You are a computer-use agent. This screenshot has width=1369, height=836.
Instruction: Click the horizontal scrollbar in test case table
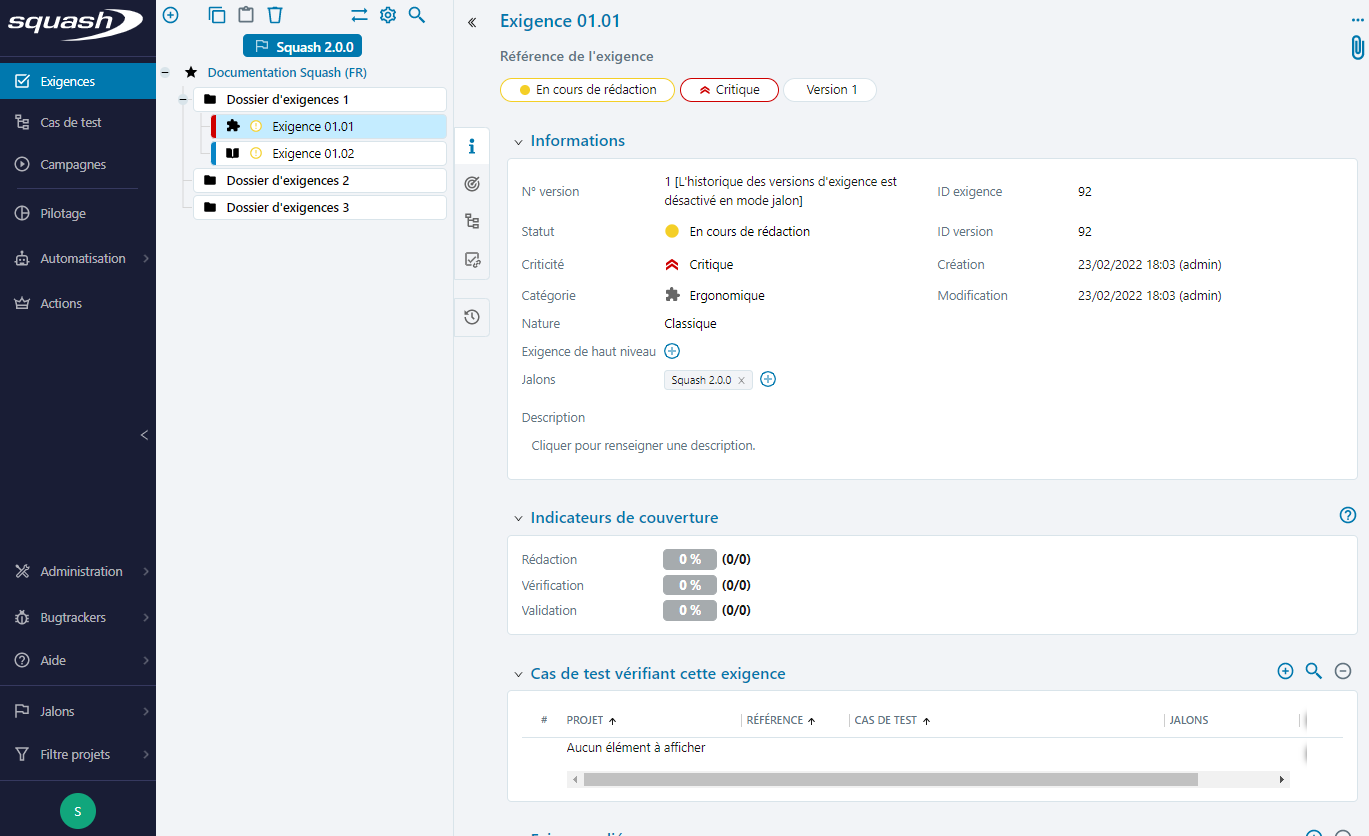click(890, 779)
